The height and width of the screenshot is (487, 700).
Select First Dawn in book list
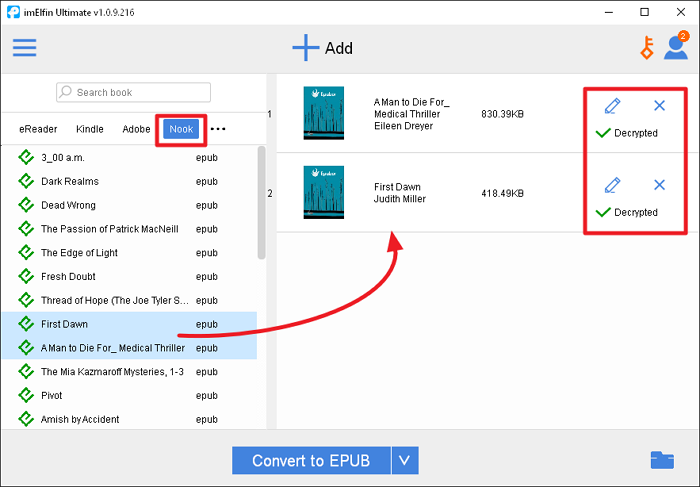click(129, 324)
